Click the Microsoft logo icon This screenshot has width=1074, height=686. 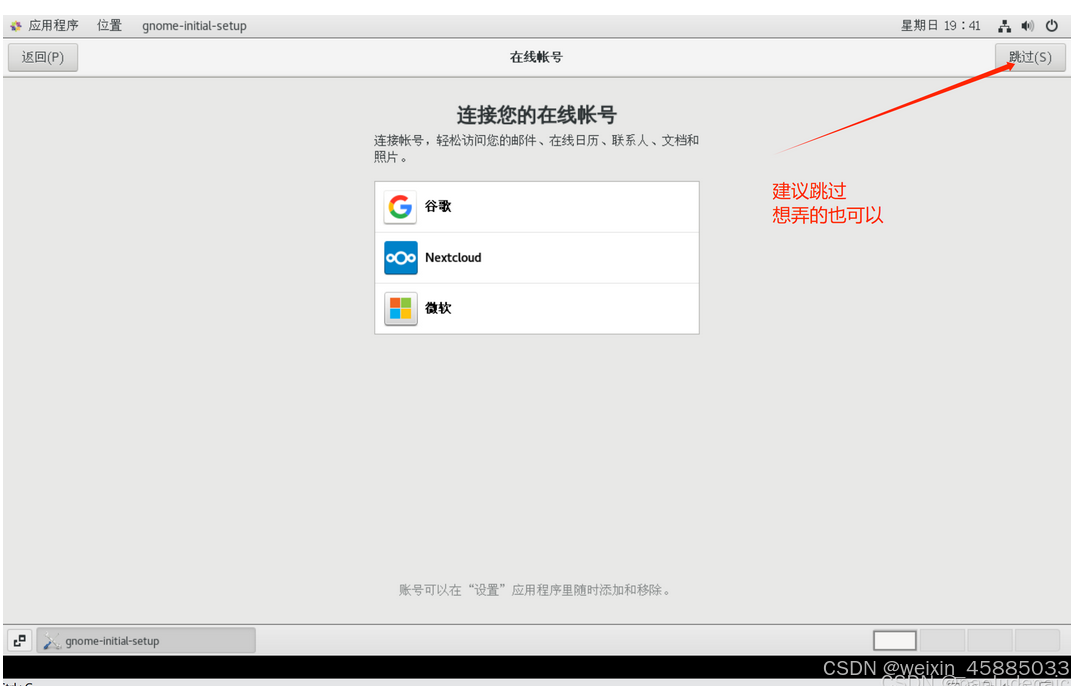point(400,308)
